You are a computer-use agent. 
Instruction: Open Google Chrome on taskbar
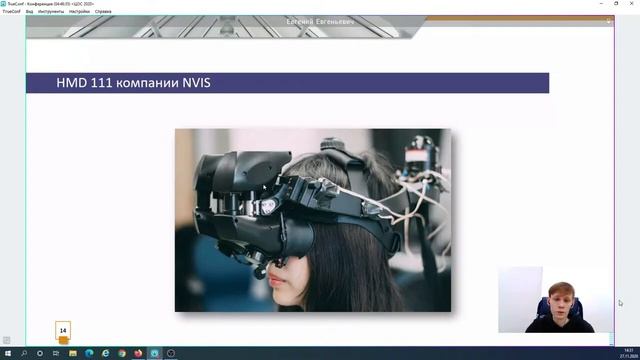click(122, 353)
